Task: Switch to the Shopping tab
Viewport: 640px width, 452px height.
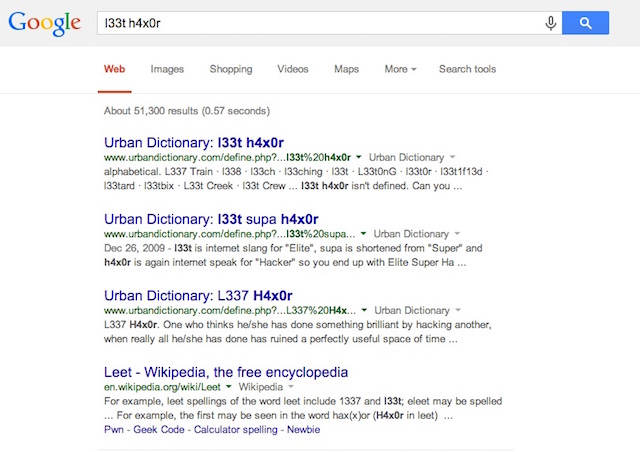Action: click(x=231, y=69)
